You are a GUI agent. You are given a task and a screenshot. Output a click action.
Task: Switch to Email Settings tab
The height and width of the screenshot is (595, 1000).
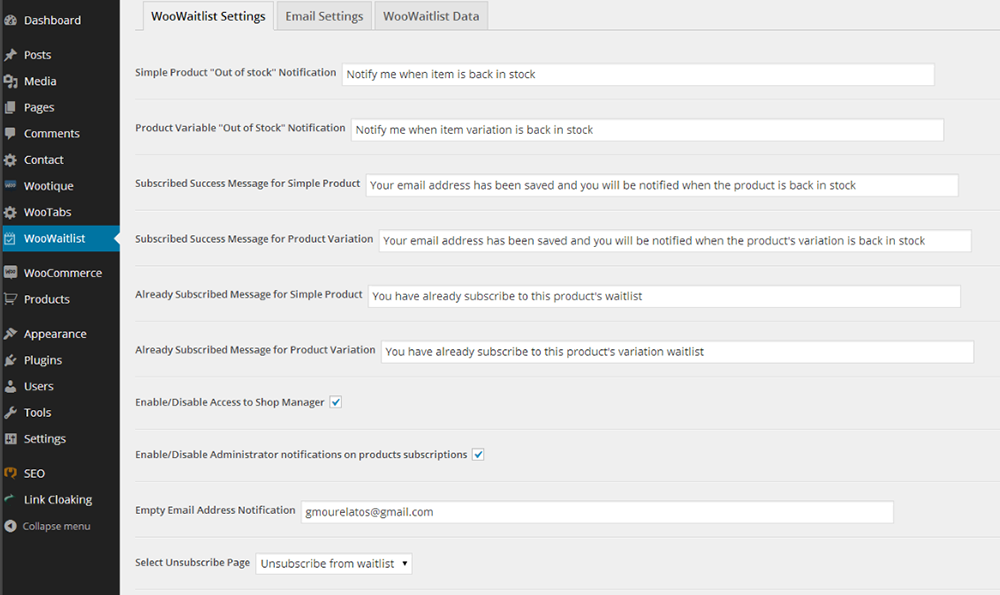click(x=324, y=16)
